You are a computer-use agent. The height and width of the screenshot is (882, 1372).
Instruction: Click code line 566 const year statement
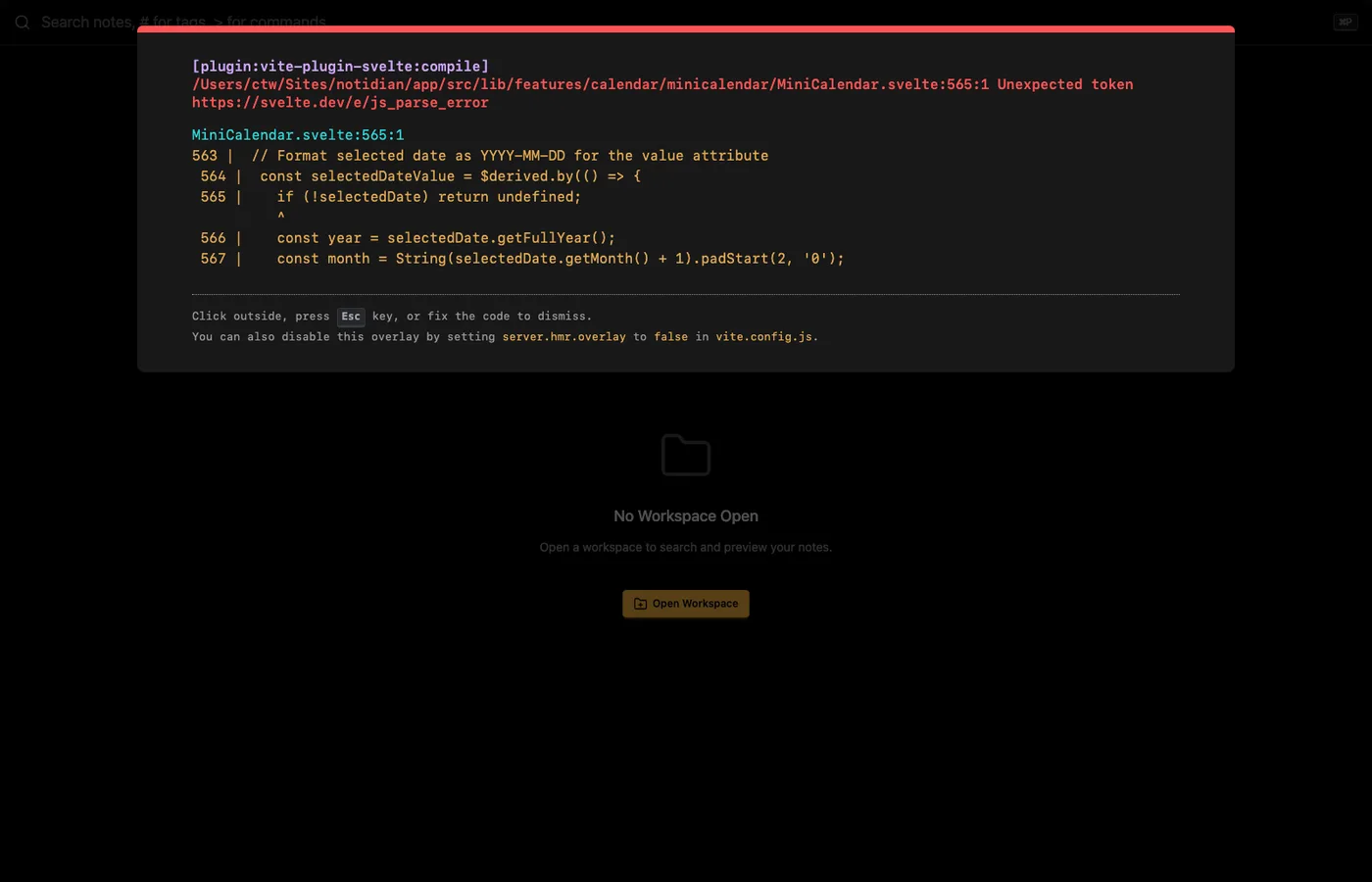[408, 238]
